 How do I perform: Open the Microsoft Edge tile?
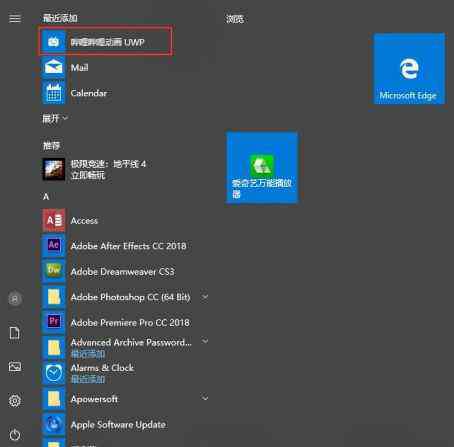click(x=409, y=68)
